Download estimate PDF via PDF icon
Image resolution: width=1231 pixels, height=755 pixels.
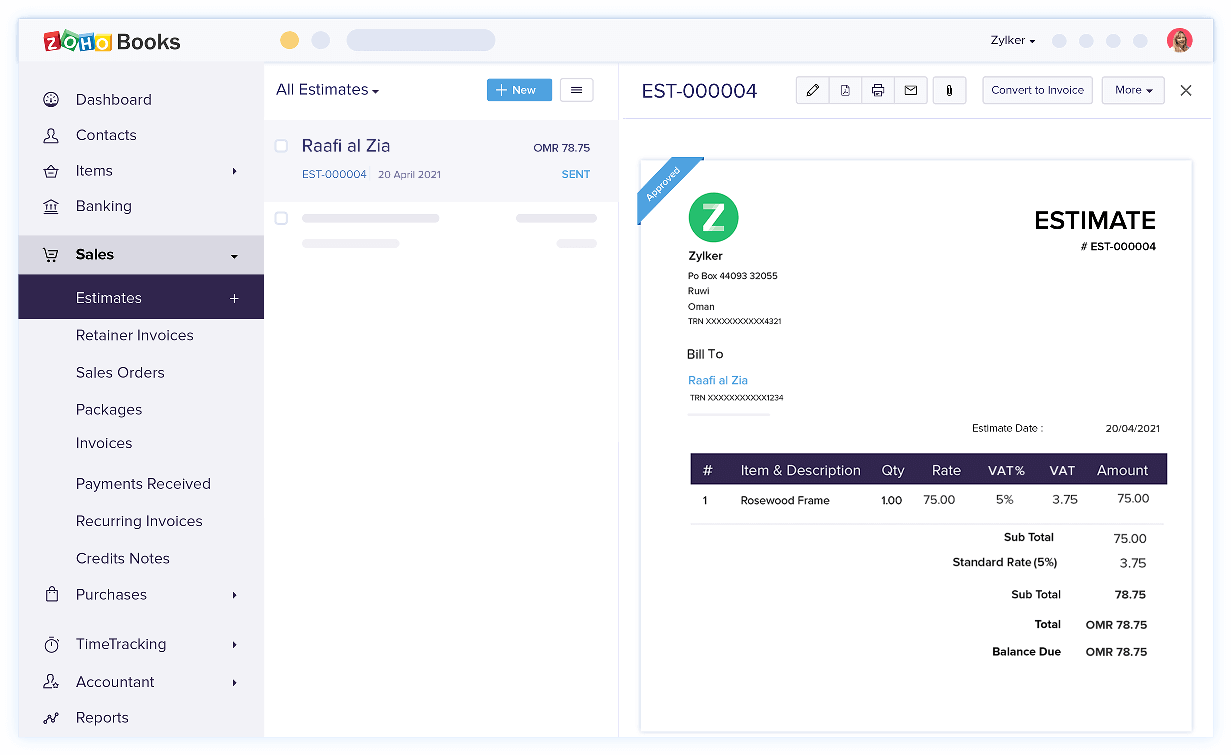pos(845,90)
